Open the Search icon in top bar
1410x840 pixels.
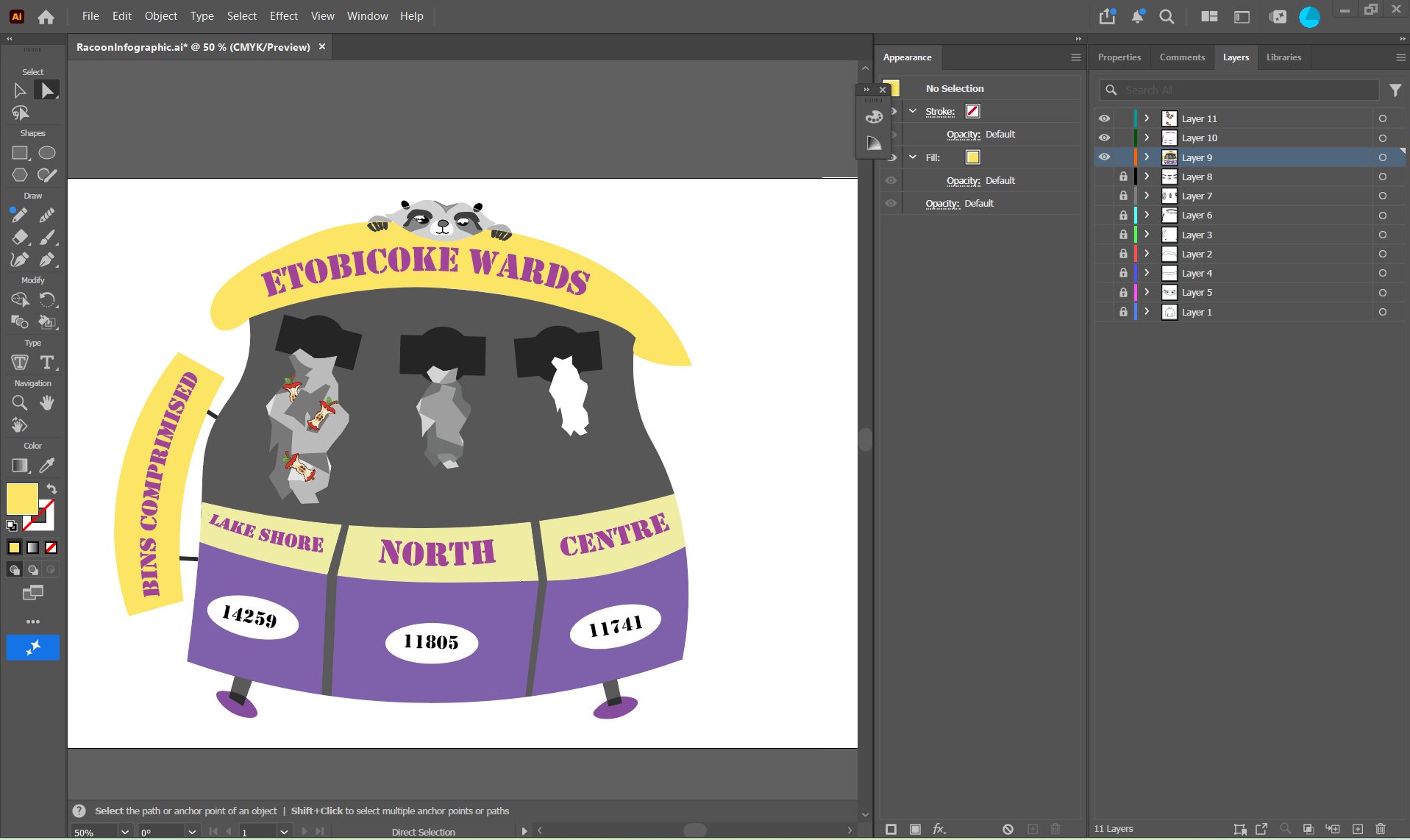tap(1167, 16)
